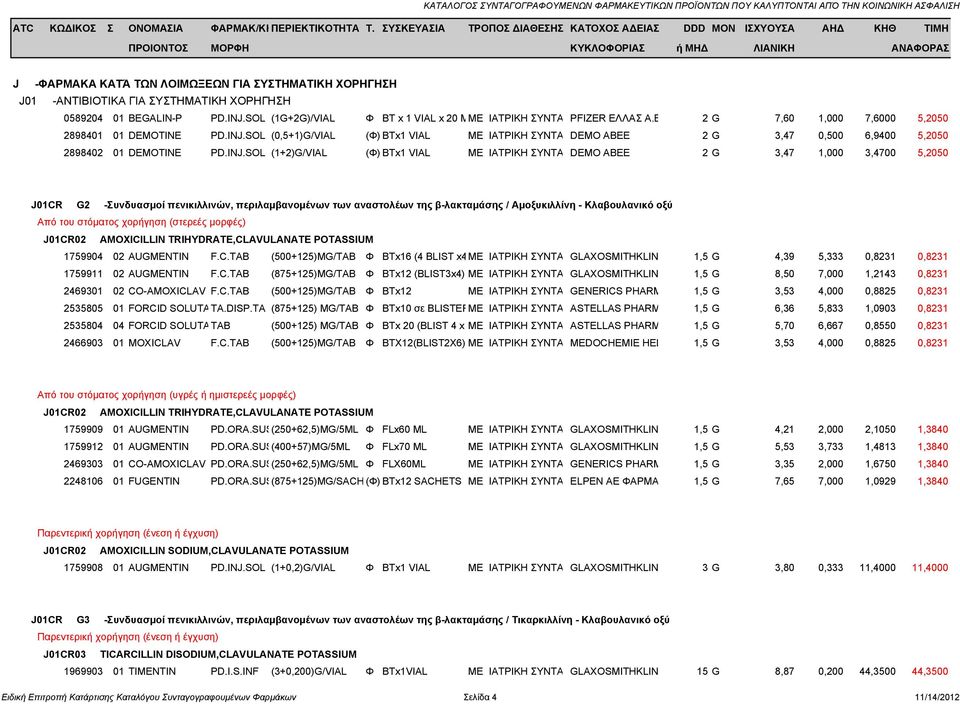Image resolution: width=960 pixels, height=704 pixels.
Task: Select product code 0589204
Action: (83, 118)
